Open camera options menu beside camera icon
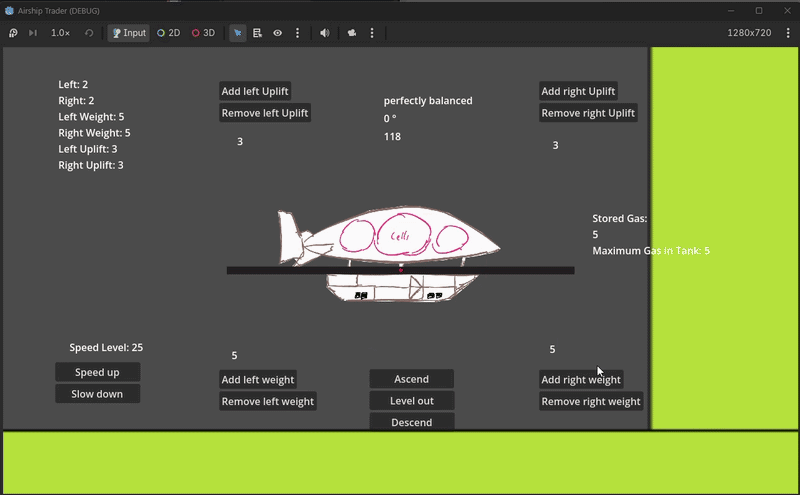The width and height of the screenshot is (800, 495). 372,33
